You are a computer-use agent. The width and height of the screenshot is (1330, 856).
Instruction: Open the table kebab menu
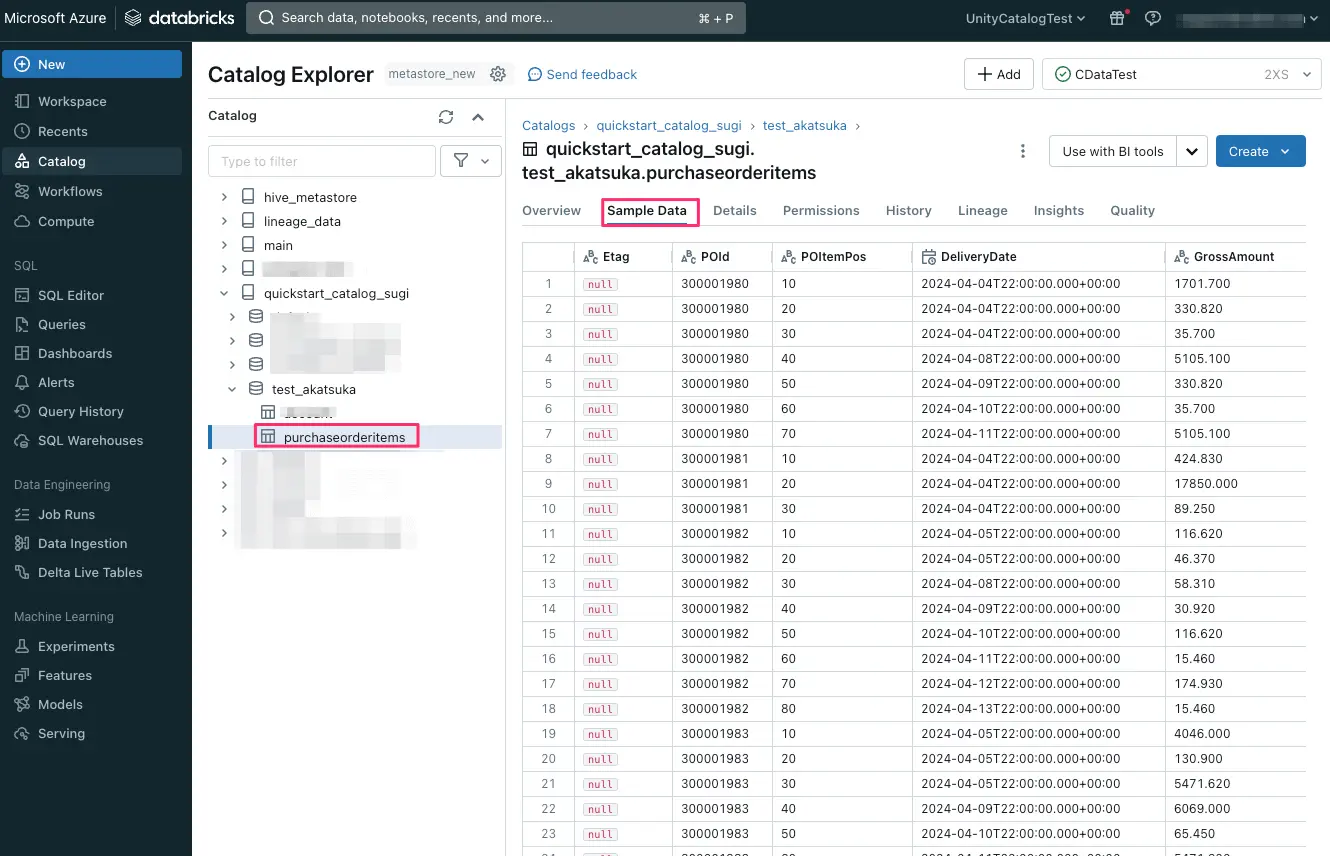(1022, 151)
